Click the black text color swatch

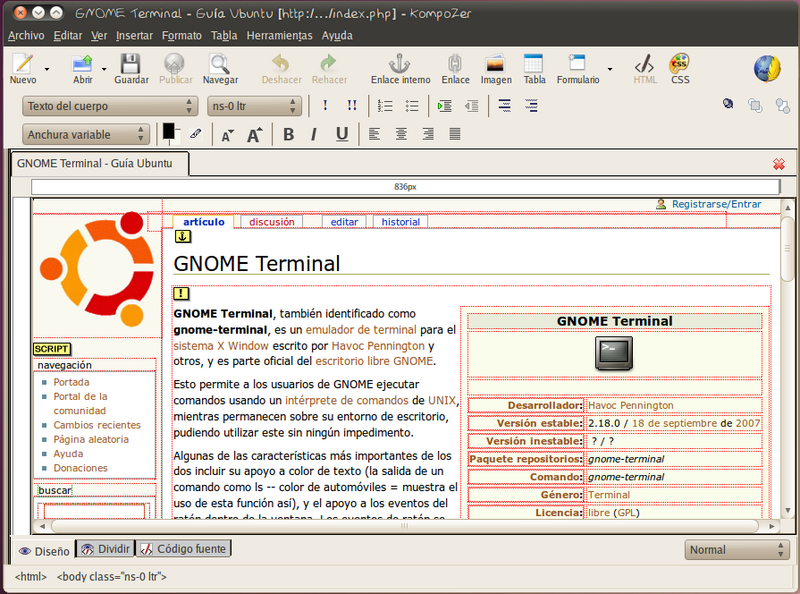click(x=169, y=131)
